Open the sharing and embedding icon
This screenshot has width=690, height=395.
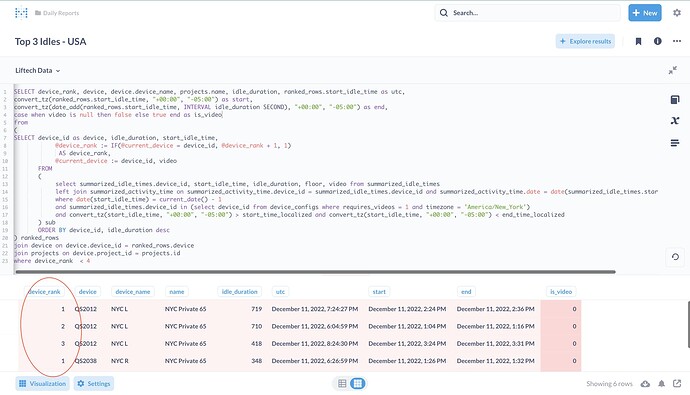point(677,384)
